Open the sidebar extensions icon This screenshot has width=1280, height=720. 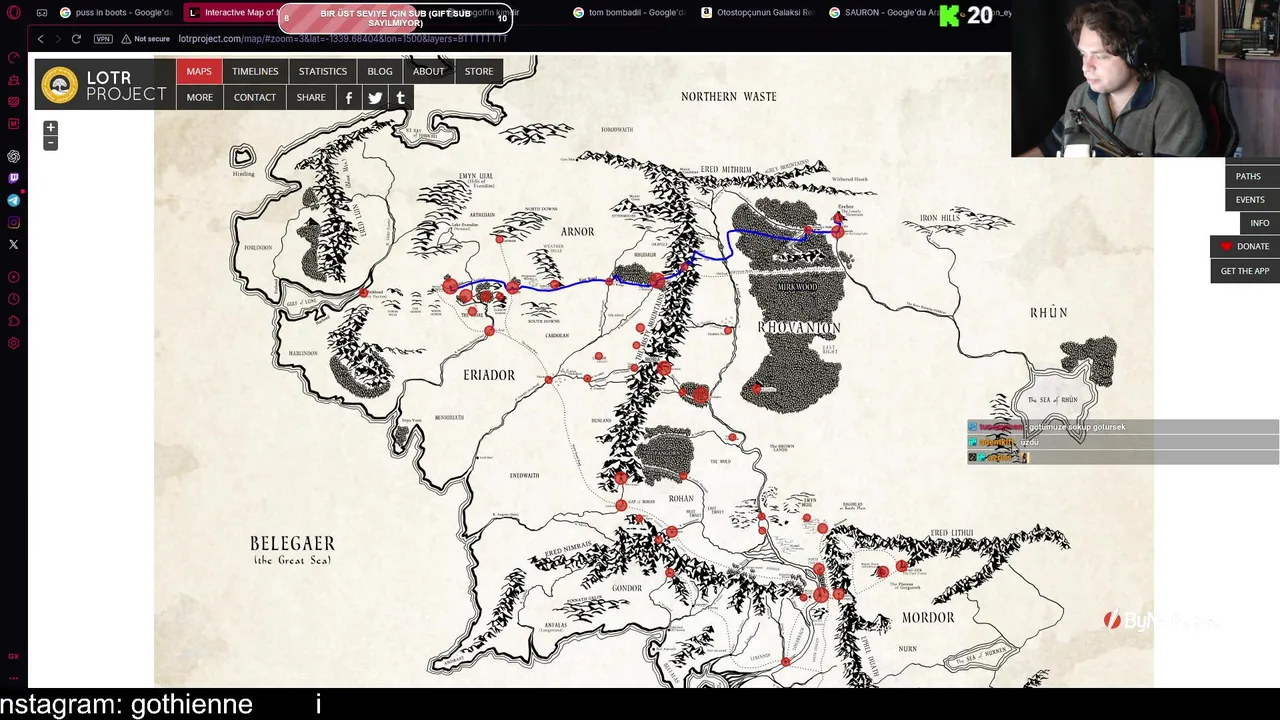pos(13,321)
